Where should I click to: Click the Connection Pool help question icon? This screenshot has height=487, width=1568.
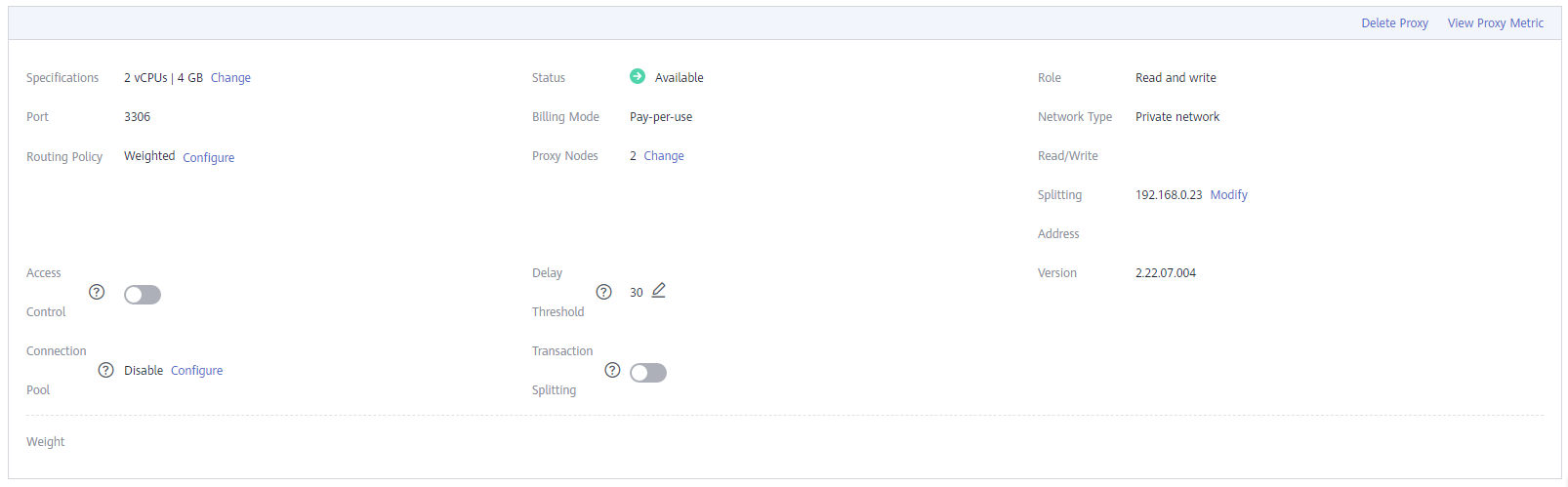pyautogui.click(x=106, y=370)
